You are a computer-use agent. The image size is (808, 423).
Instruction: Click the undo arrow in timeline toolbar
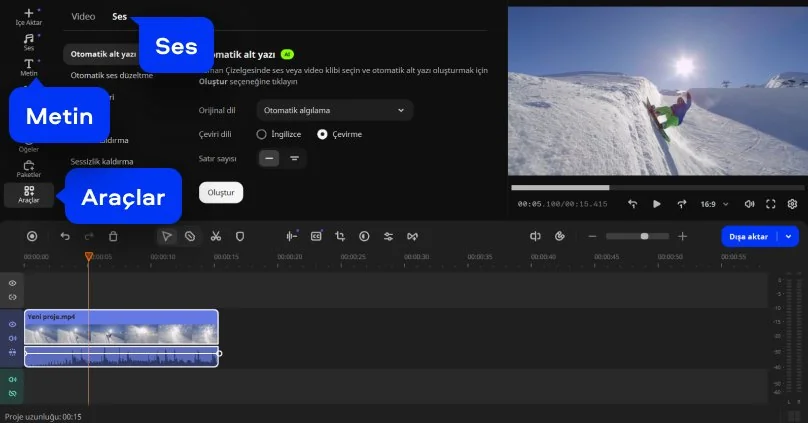[x=65, y=236]
